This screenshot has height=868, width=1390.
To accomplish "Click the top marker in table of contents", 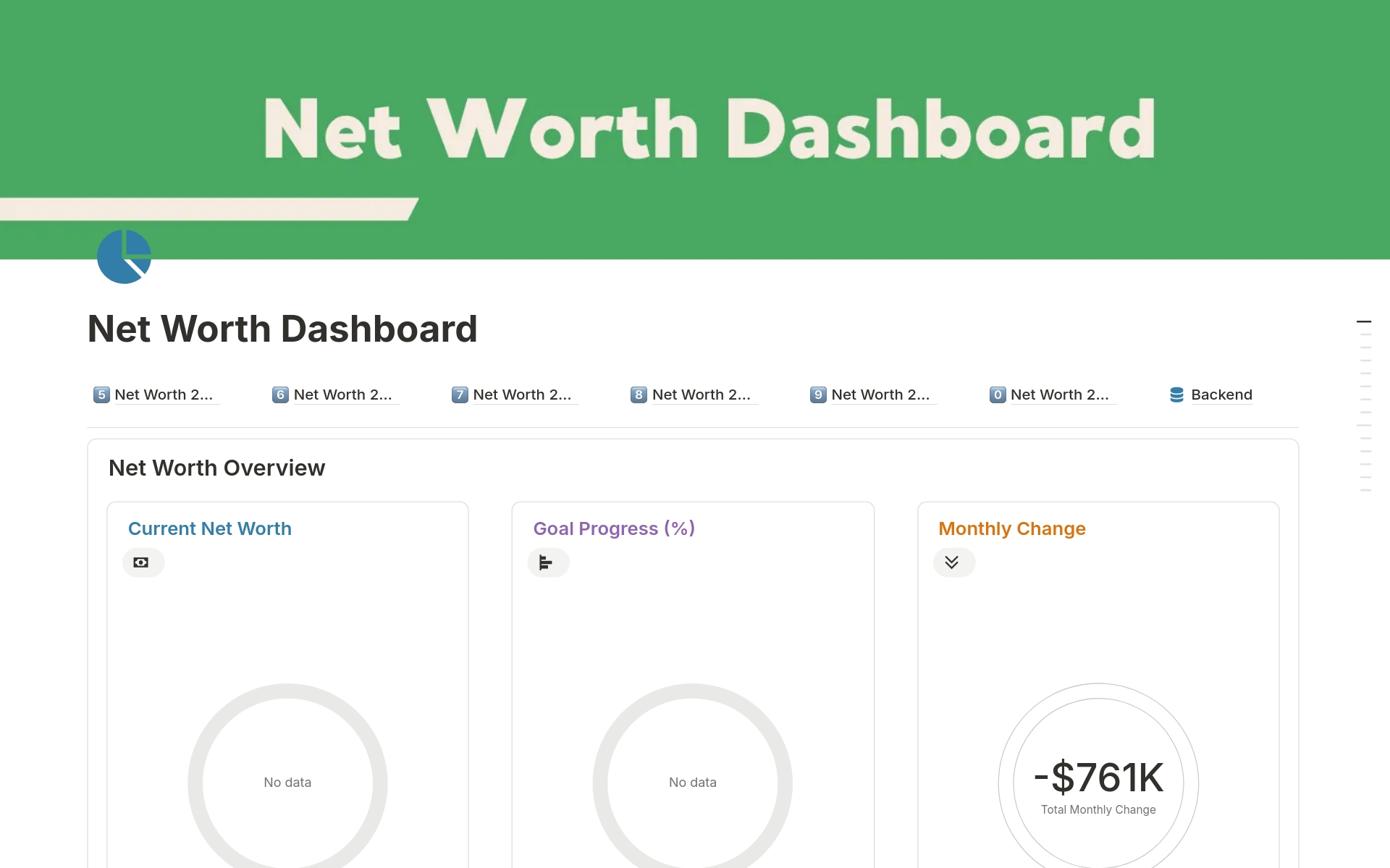I will click(1364, 321).
